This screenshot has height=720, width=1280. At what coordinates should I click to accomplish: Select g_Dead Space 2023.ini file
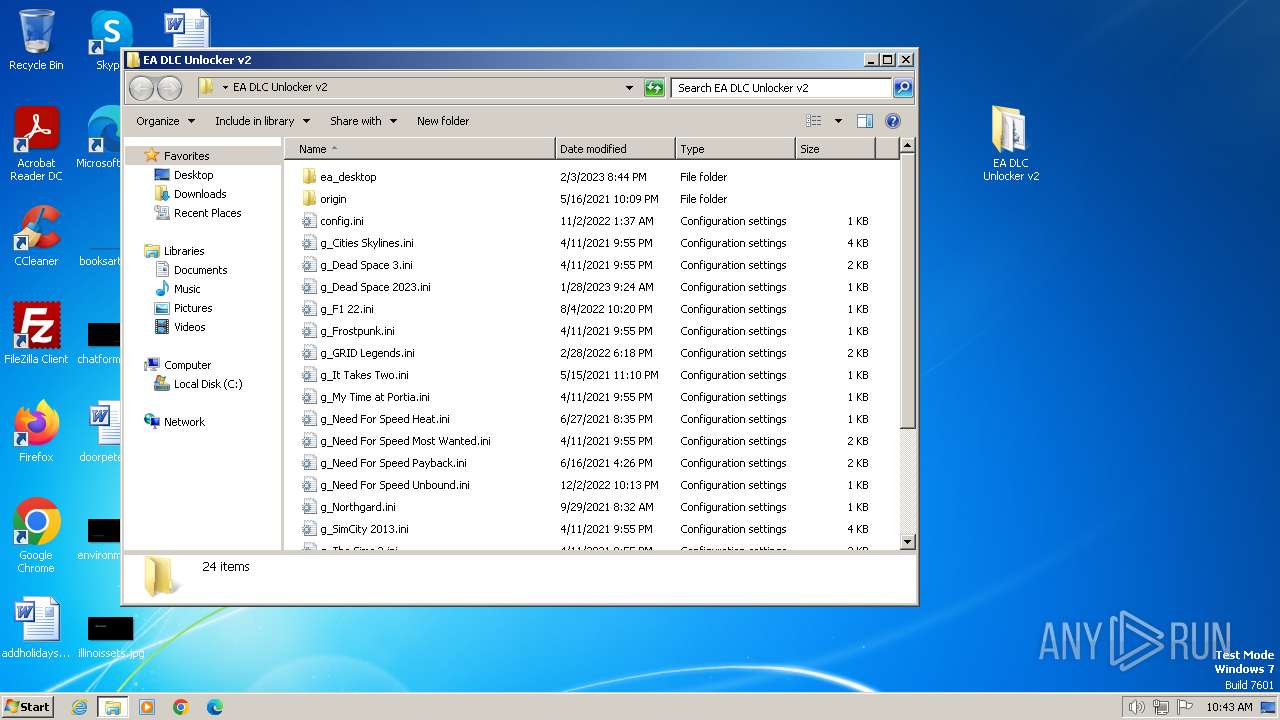[375, 287]
